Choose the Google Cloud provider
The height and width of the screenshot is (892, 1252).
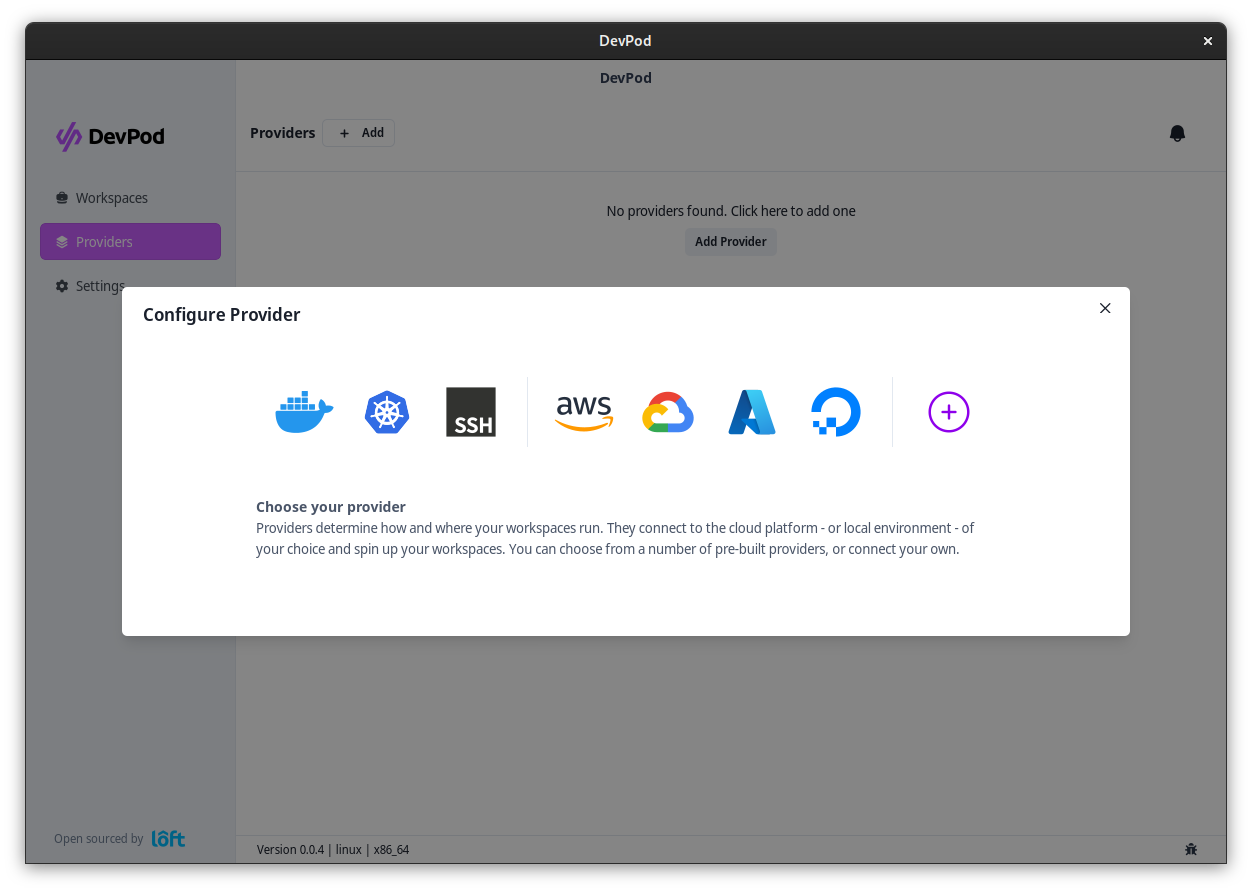(668, 412)
